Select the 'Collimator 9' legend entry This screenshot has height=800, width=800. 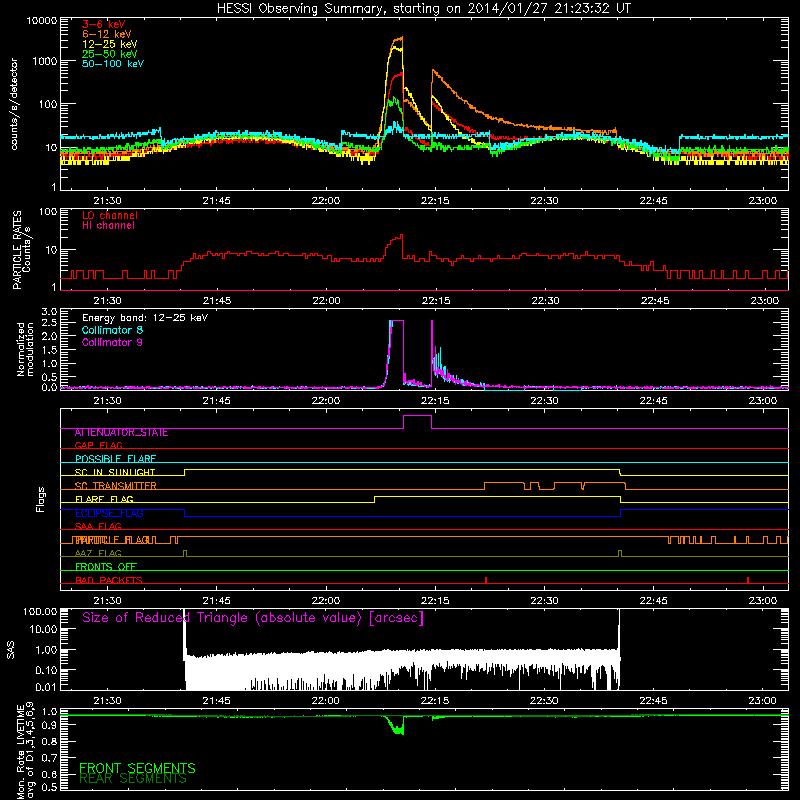(x=112, y=342)
